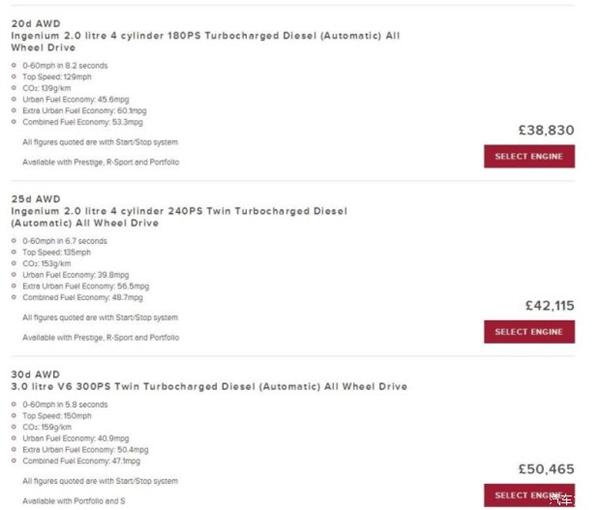Viewport: 600px width, 510px height.
Task: Click bullet beside Combined Fuel Economy 53.3mpg
Action: coord(14,122)
